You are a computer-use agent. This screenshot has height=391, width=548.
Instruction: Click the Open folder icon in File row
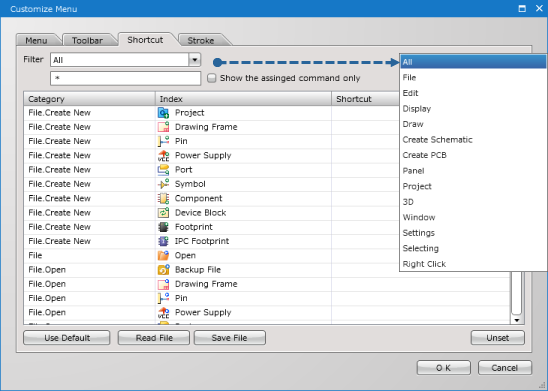click(163, 255)
